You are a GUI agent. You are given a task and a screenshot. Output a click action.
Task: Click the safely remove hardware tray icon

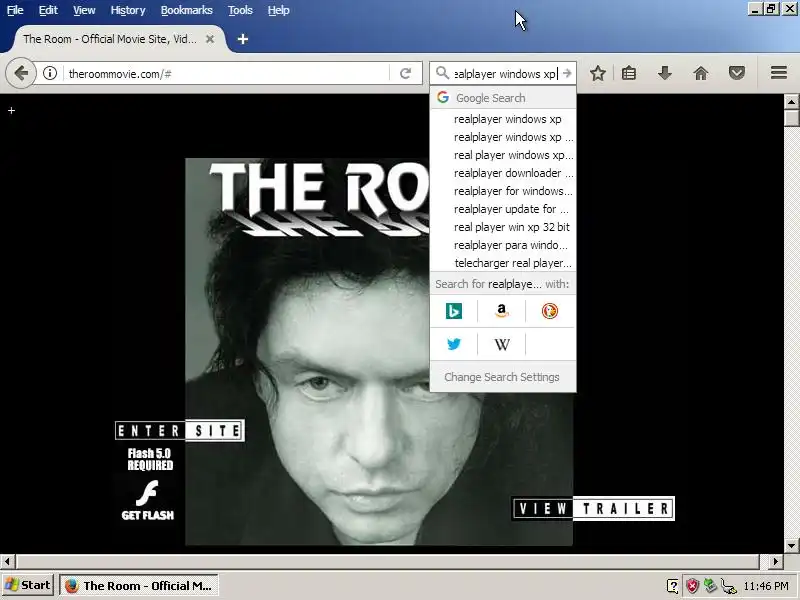(710, 586)
